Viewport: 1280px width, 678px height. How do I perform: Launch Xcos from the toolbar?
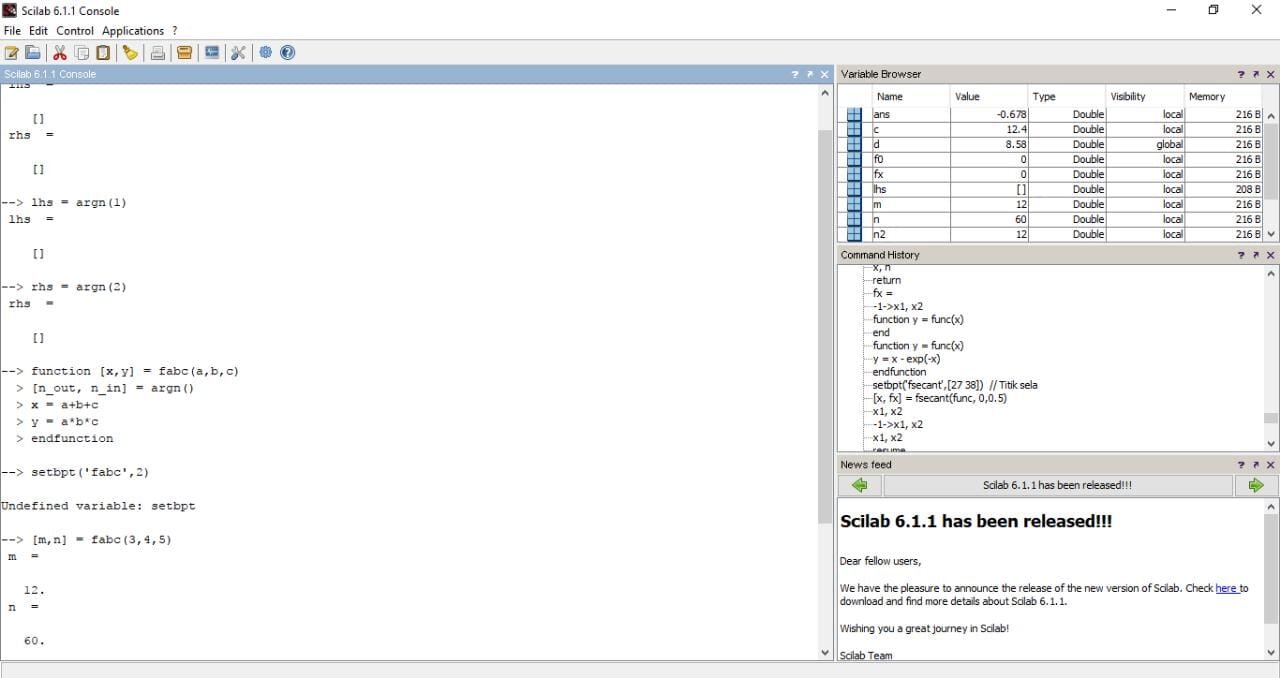tap(212, 53)
